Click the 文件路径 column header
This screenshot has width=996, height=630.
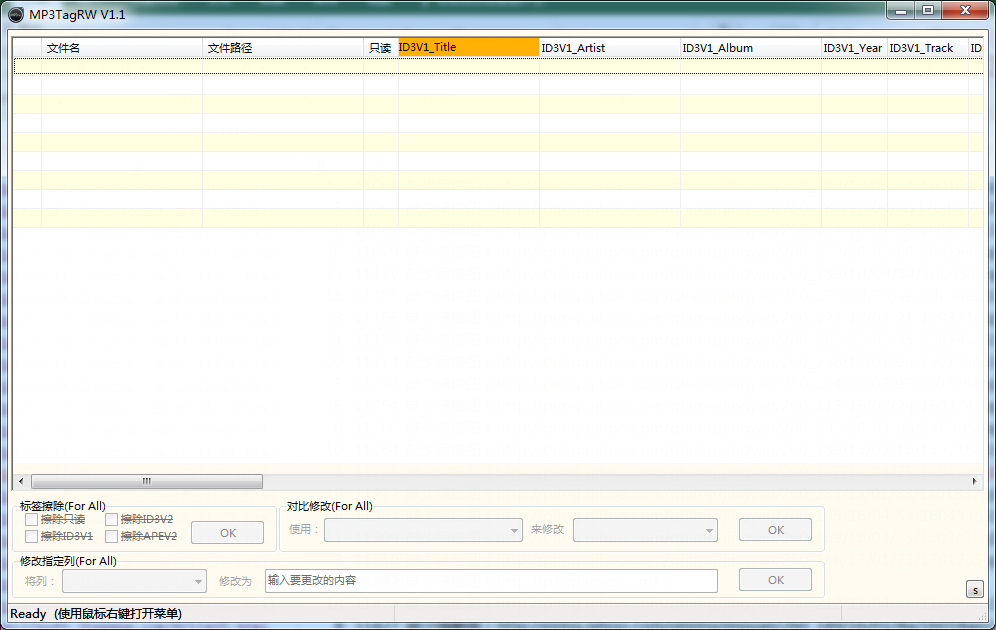tap(283, 48)
